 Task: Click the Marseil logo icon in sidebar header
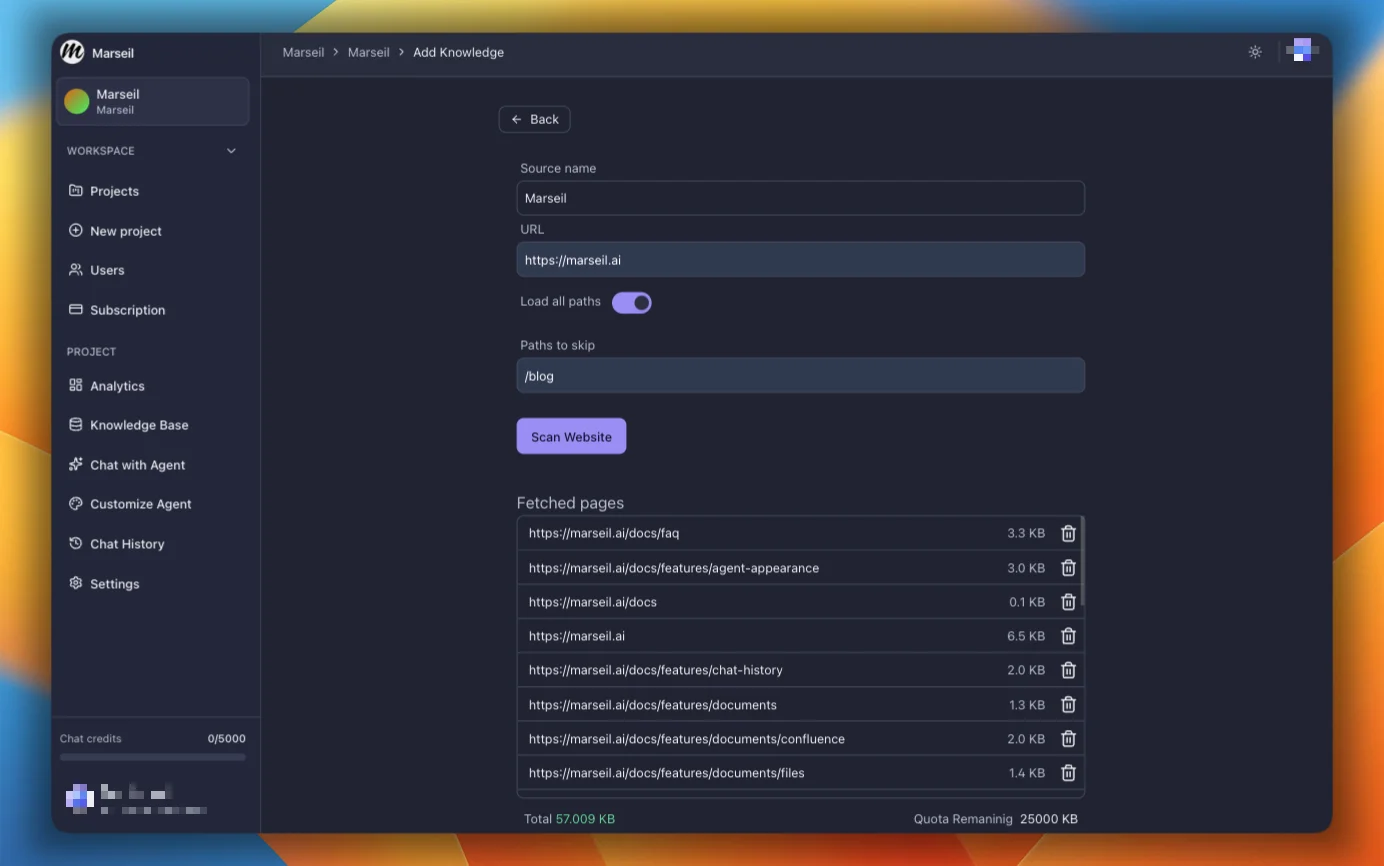(x=72, y=52)
